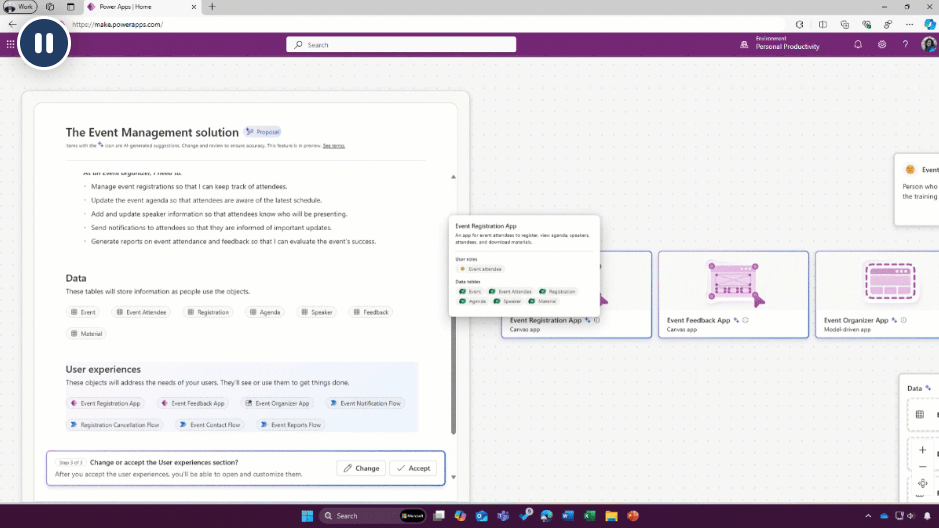939x530 pixels.
Task: Open browser essentials heart icon
Action: pos(866,25)
